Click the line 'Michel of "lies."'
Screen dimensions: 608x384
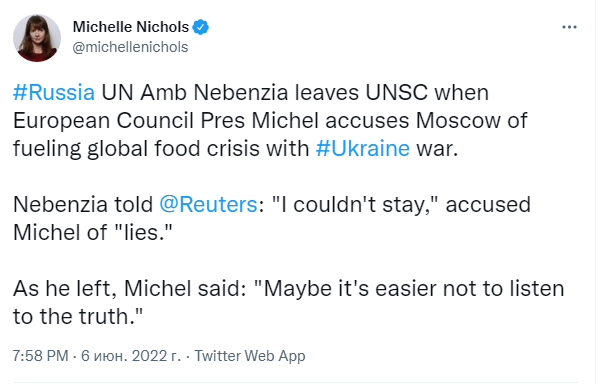[x=93, y=232]
